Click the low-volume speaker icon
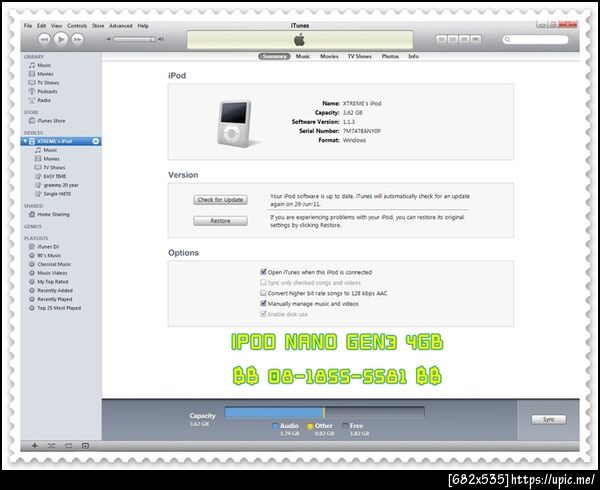Image resolution: width=600 pixels, height=490 pixels. click(x=109, y=39)
